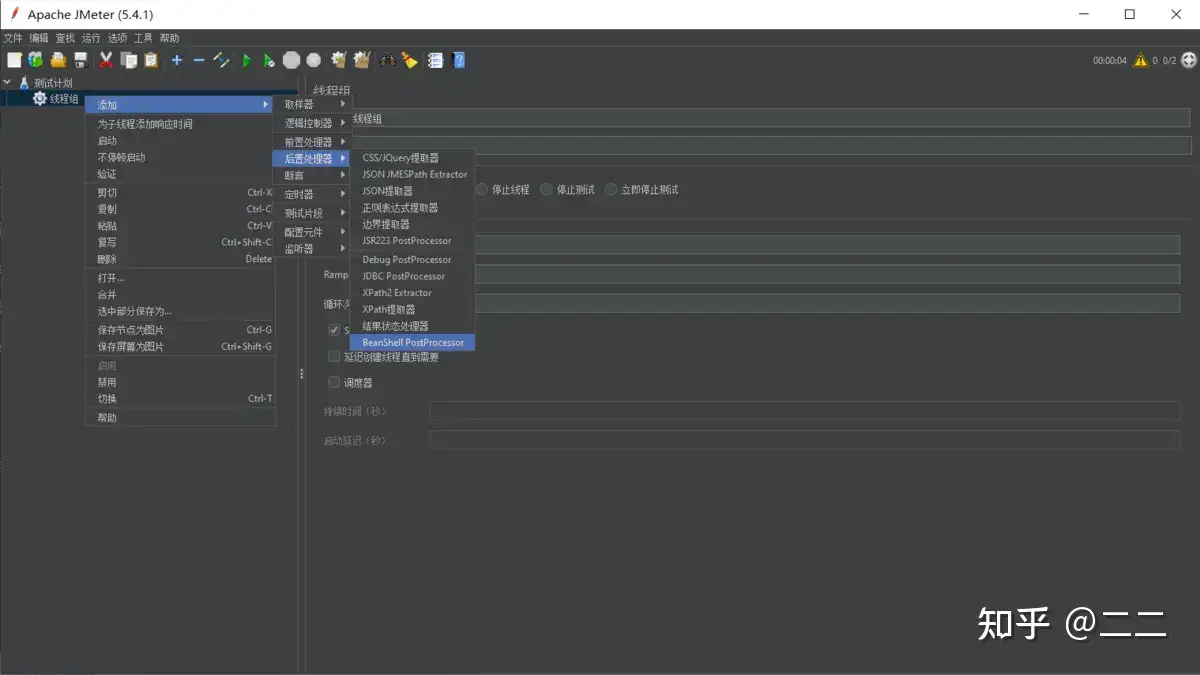Open the 编辑 menu
Image resolution: width=1200 pixels, height=675 pixels.
[x=39, y=38]
